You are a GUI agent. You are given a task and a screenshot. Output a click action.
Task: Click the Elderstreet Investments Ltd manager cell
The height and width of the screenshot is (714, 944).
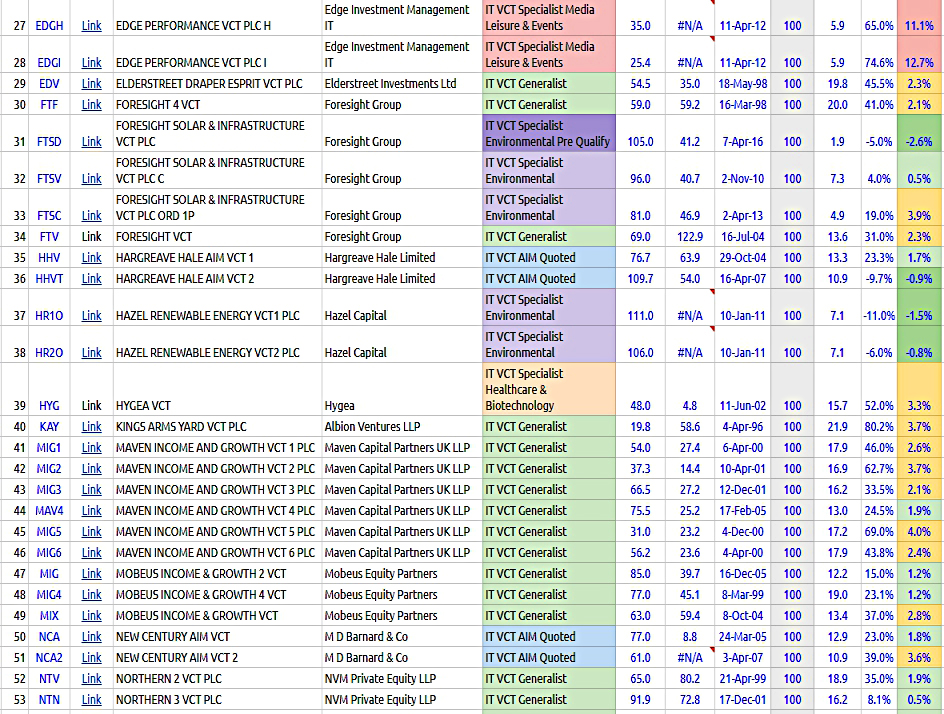click(x=402, y=84)
